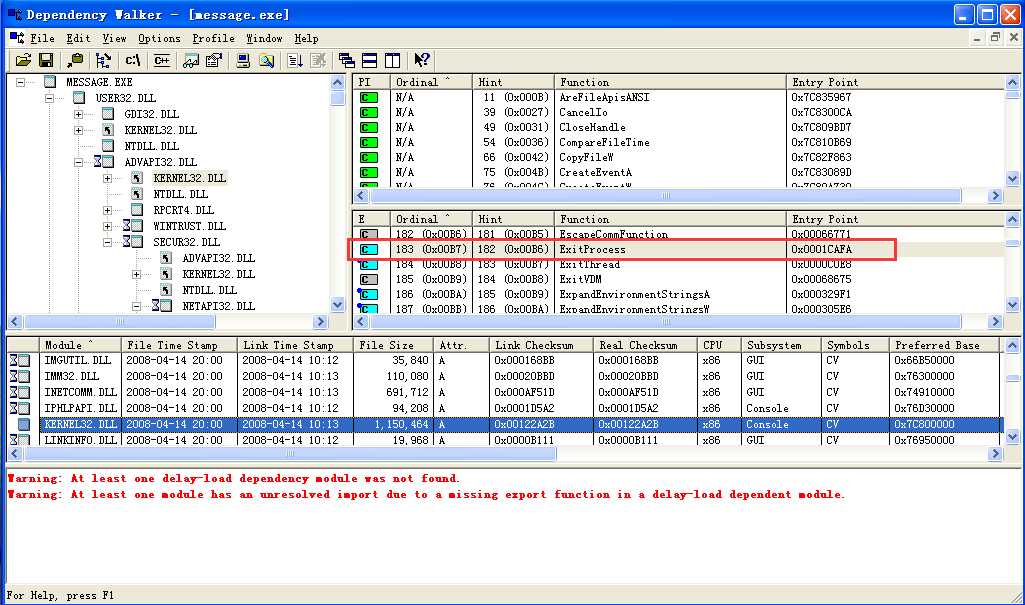1025x605 pixels.
Task: Click the Start Profiling icon
Action: coord(295,61)
